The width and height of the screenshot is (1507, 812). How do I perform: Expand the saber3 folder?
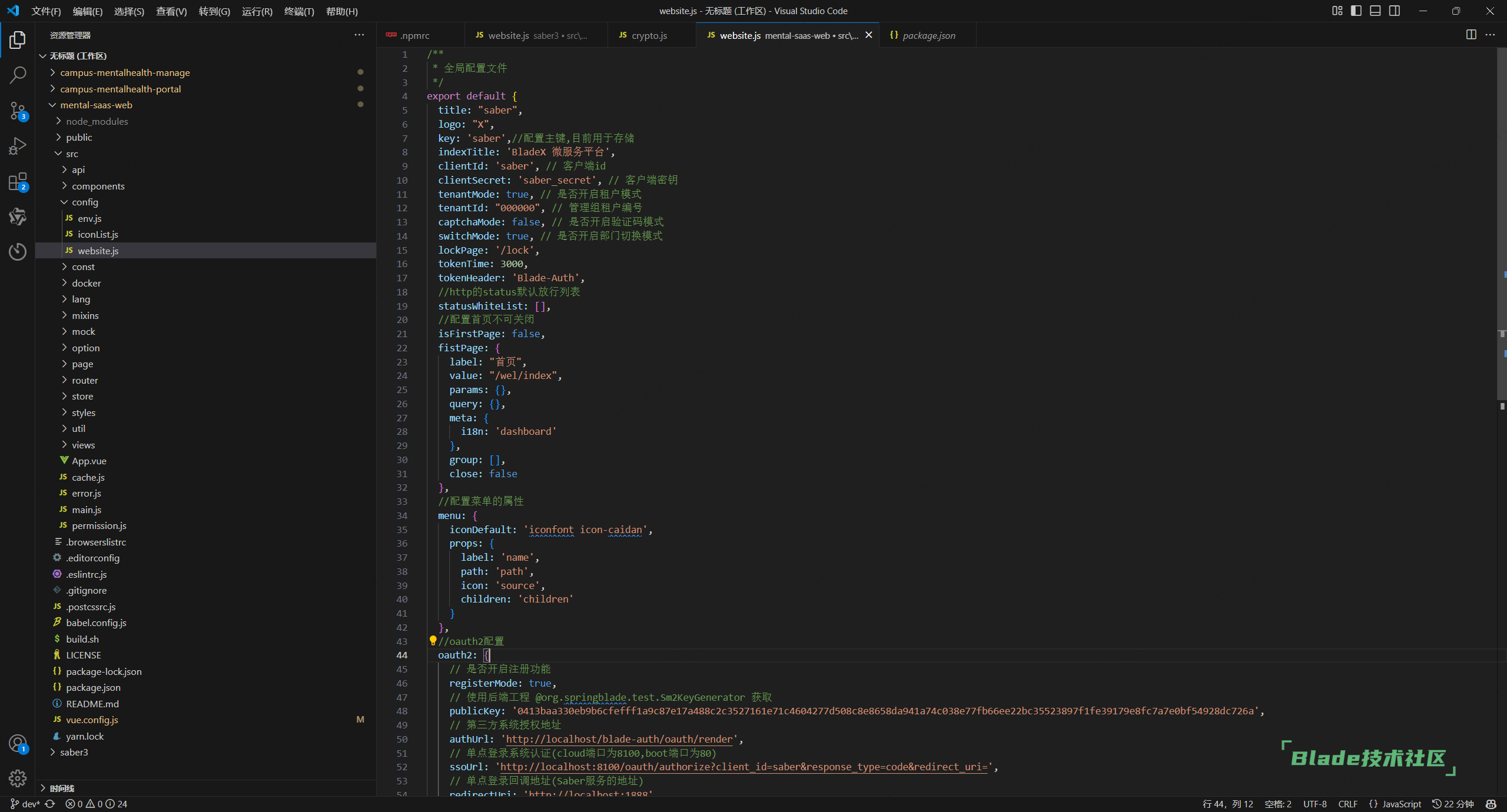pyautogui.click(x=206, y=752)
